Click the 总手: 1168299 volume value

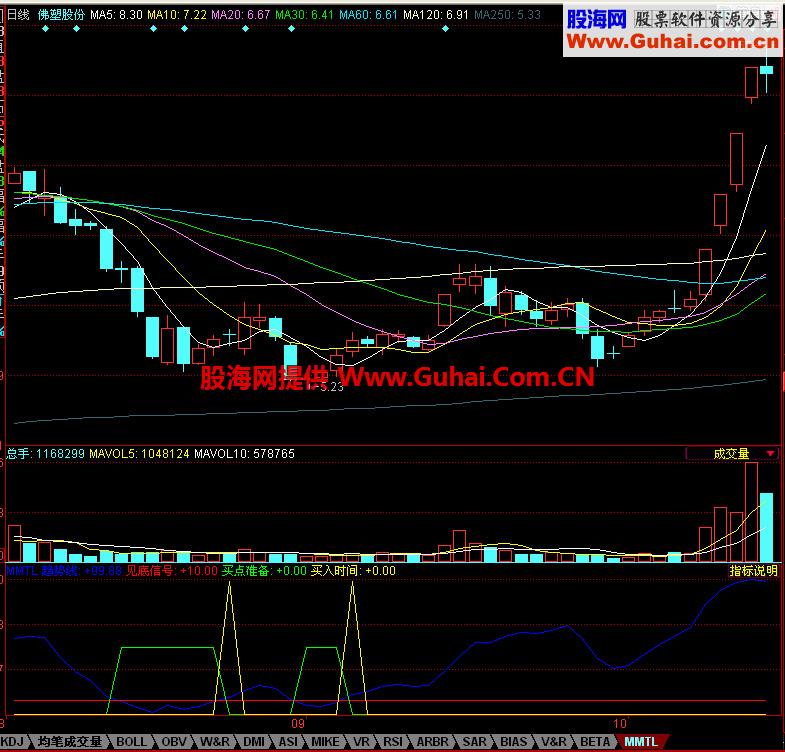click(x=45, y=454)
